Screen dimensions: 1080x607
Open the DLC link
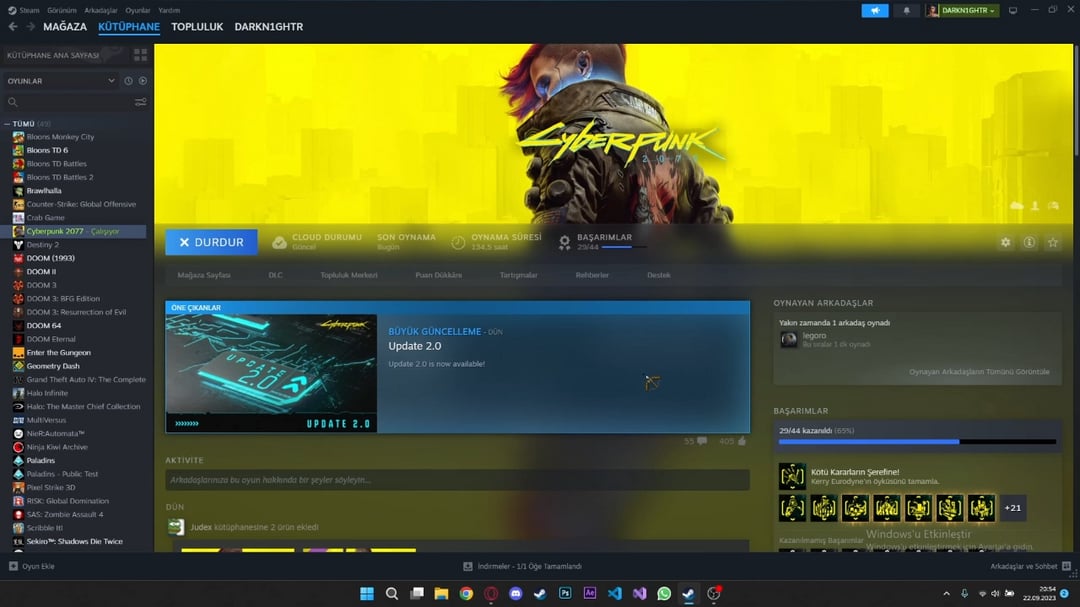[x=276, y=275]
